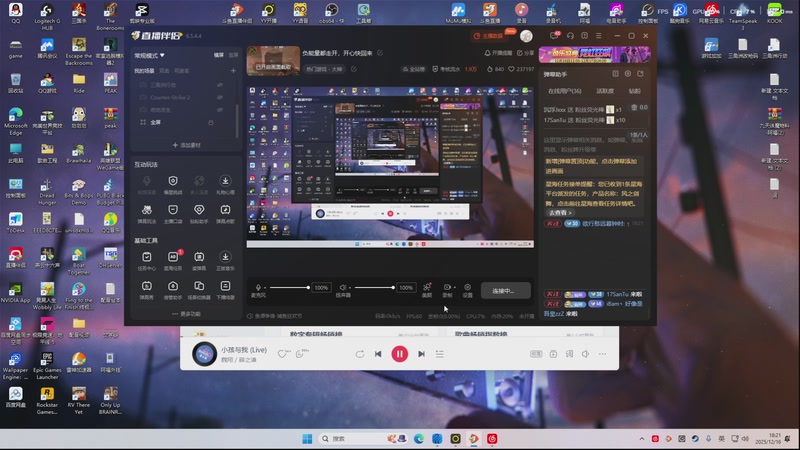Image resolution: width=800 pixels, height=450 pixels.
Task: Open the 弹幕助手 panel settings gear icon
Action: click(x=628, y=74)
